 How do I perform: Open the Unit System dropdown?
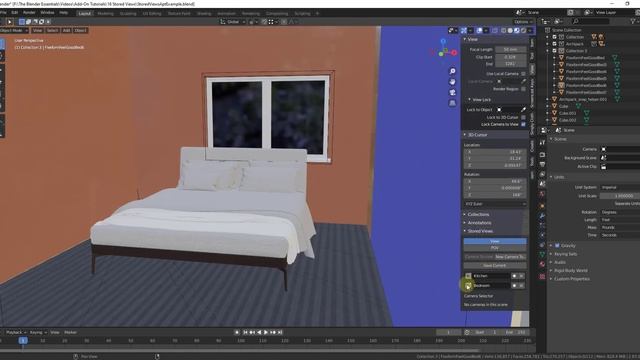pos(620,187)
